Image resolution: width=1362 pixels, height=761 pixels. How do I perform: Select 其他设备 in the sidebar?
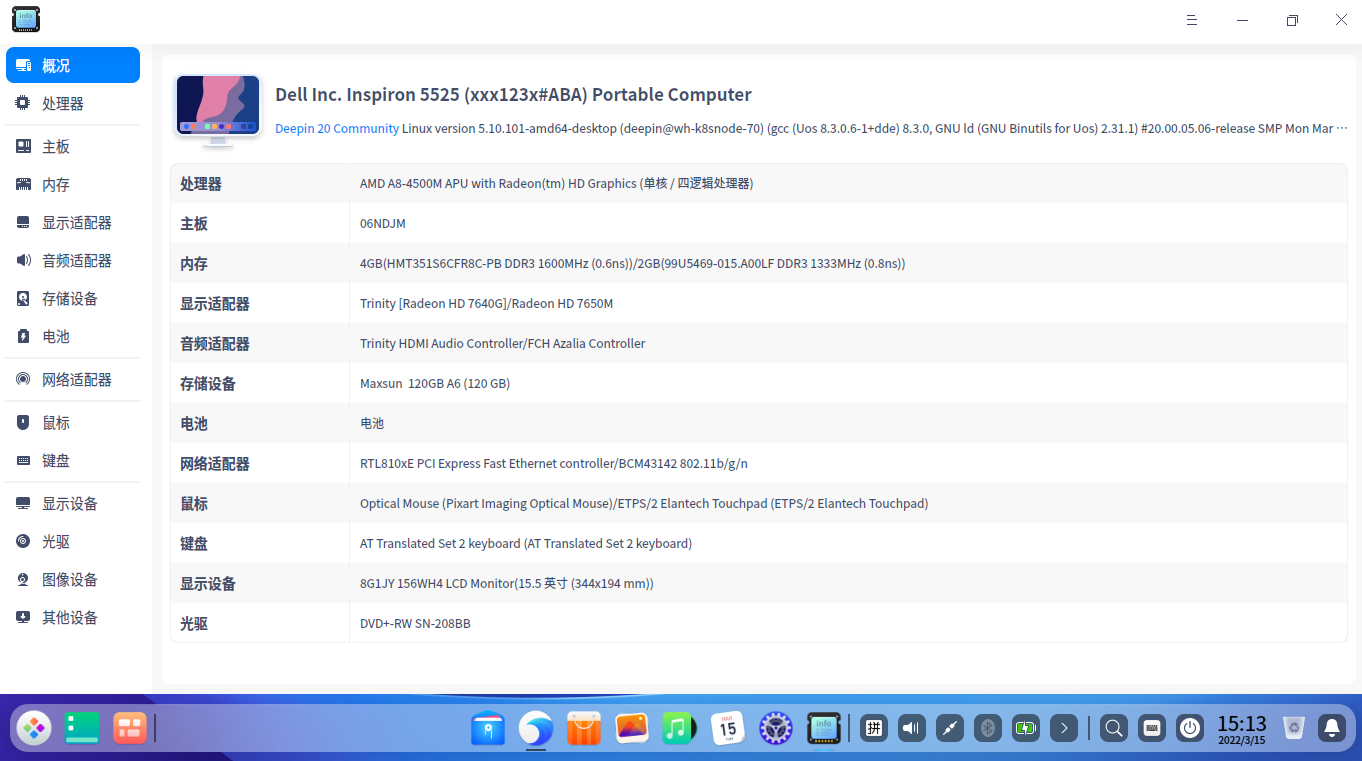point(73,618)
